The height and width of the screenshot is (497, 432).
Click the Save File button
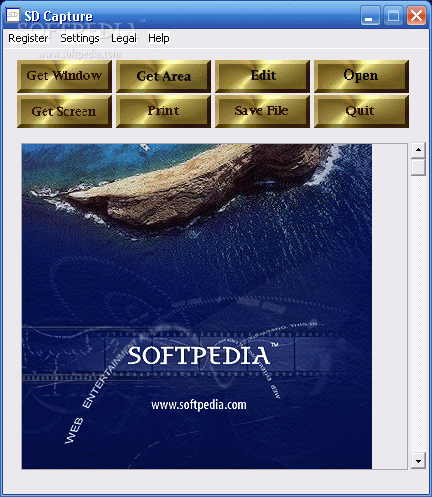coord(262,111)
